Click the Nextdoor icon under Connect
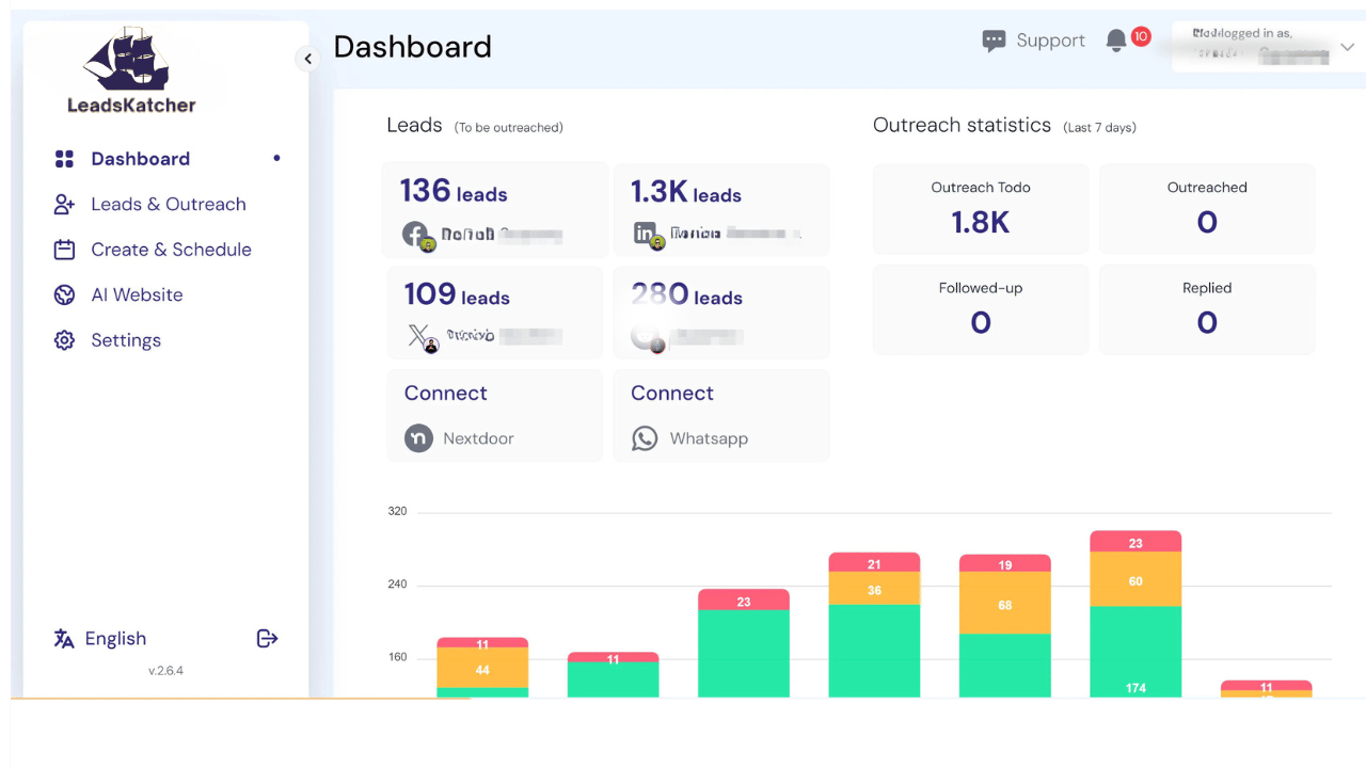This screenshot has width=1366, height=768. (418, 438)
